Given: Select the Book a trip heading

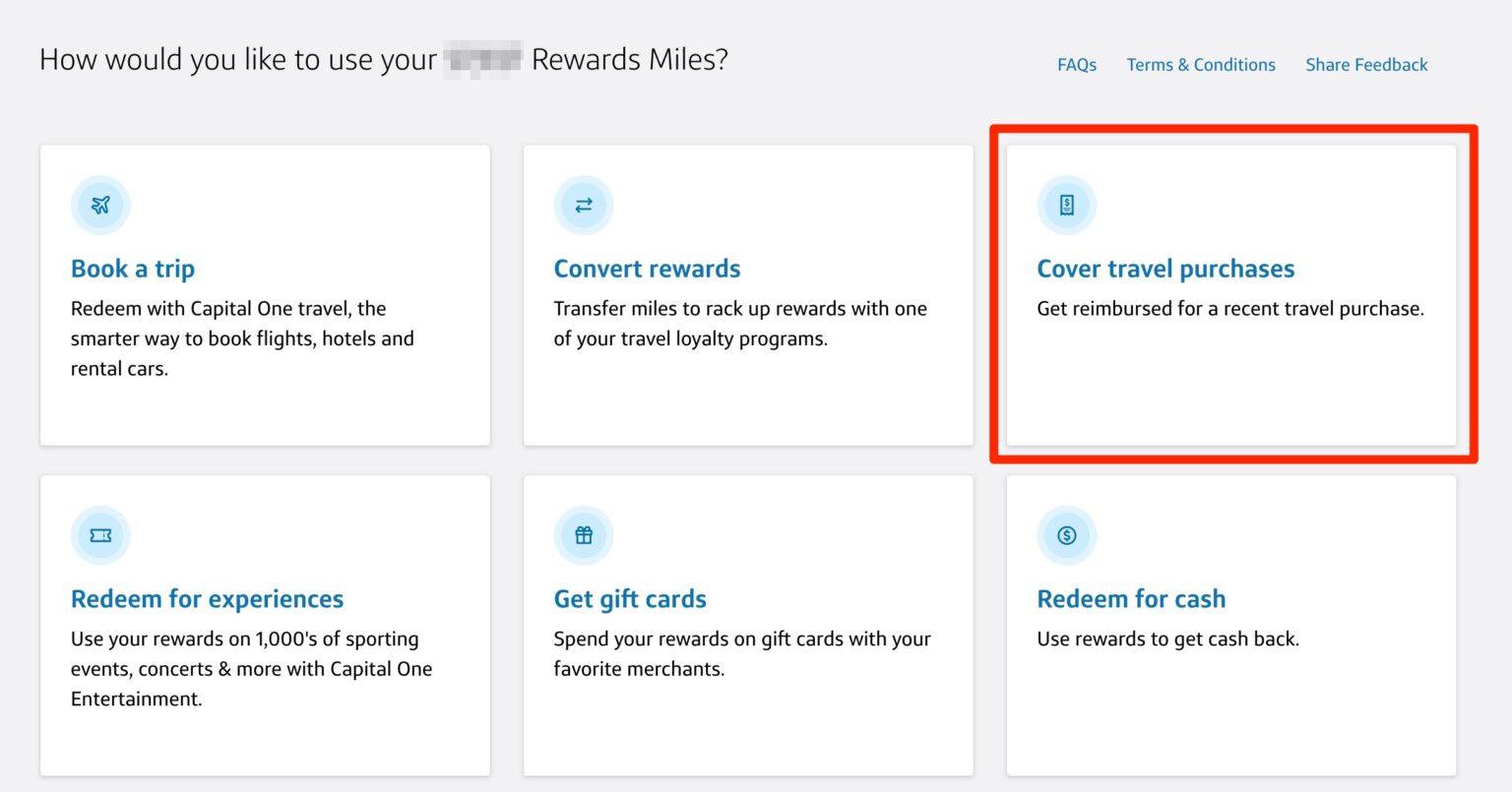Looking at the screenshot, I should tap(133, 269).
